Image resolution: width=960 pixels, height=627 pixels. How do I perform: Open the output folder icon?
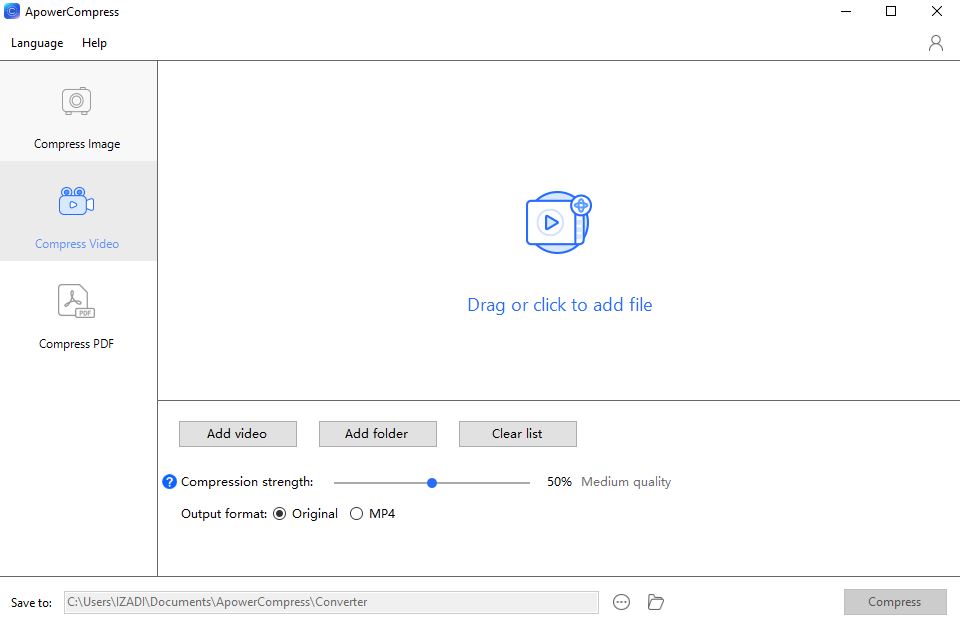click(656, 602)
